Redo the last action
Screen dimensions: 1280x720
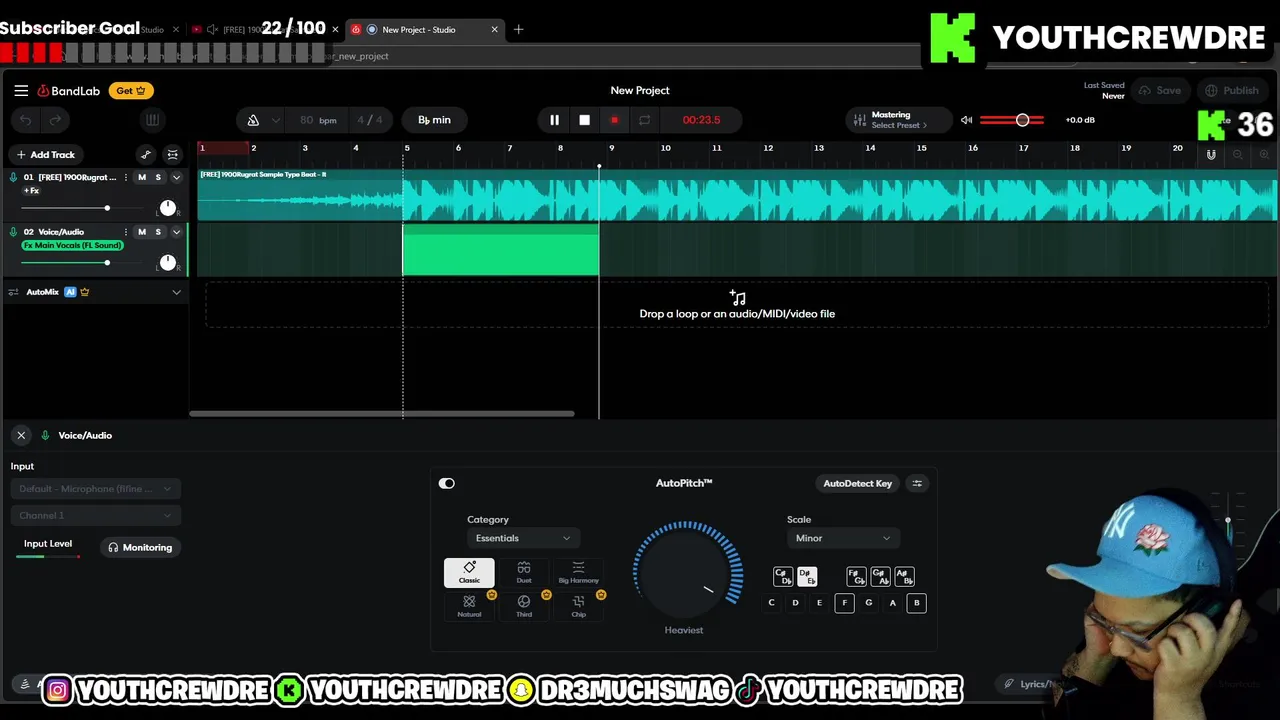click(x=56, y=120)
